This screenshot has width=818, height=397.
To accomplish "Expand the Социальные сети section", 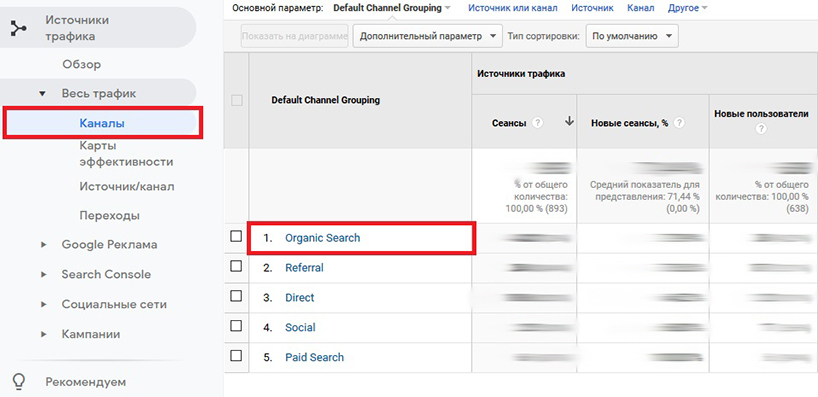I will (x=43, y=304).
